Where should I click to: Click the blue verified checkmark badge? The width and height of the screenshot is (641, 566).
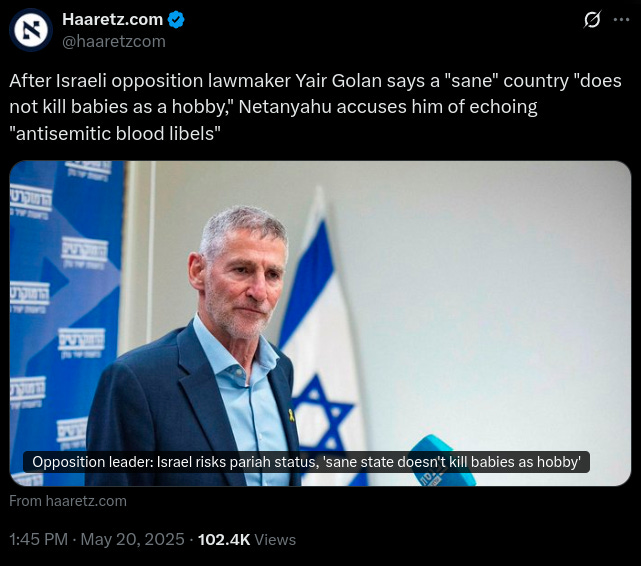click(176, 20)
